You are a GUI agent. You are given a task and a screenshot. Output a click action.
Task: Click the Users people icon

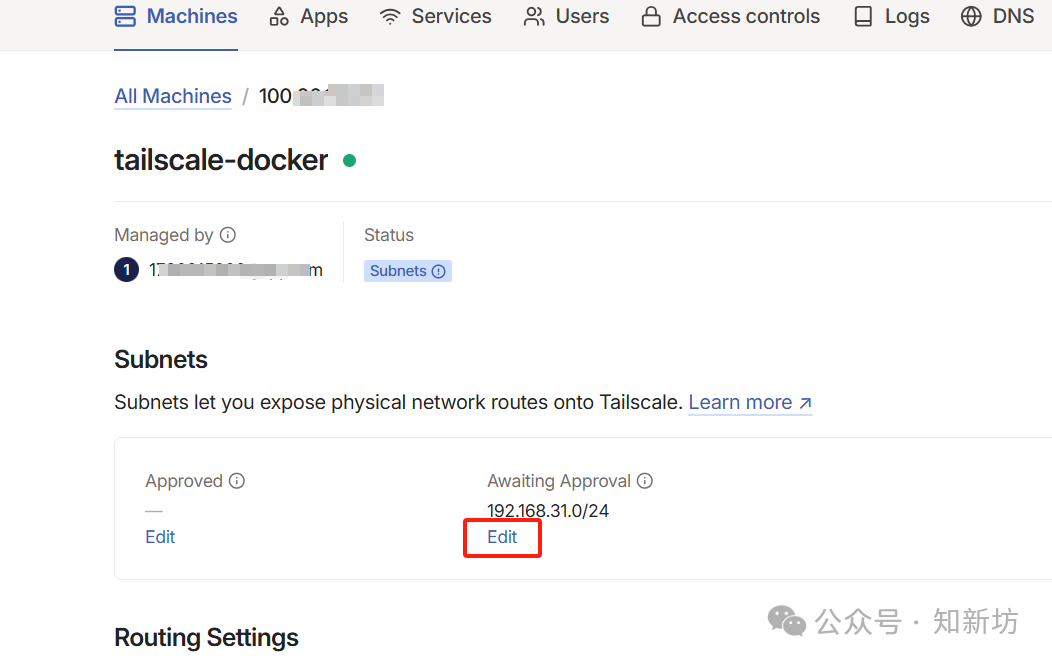535,17
